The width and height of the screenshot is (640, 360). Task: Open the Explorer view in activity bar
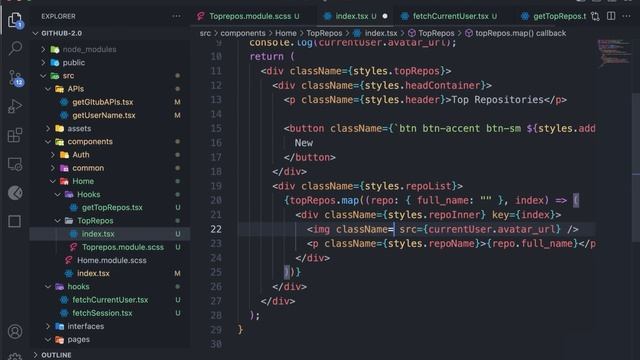pyautogui.click(x=15, y=20)
